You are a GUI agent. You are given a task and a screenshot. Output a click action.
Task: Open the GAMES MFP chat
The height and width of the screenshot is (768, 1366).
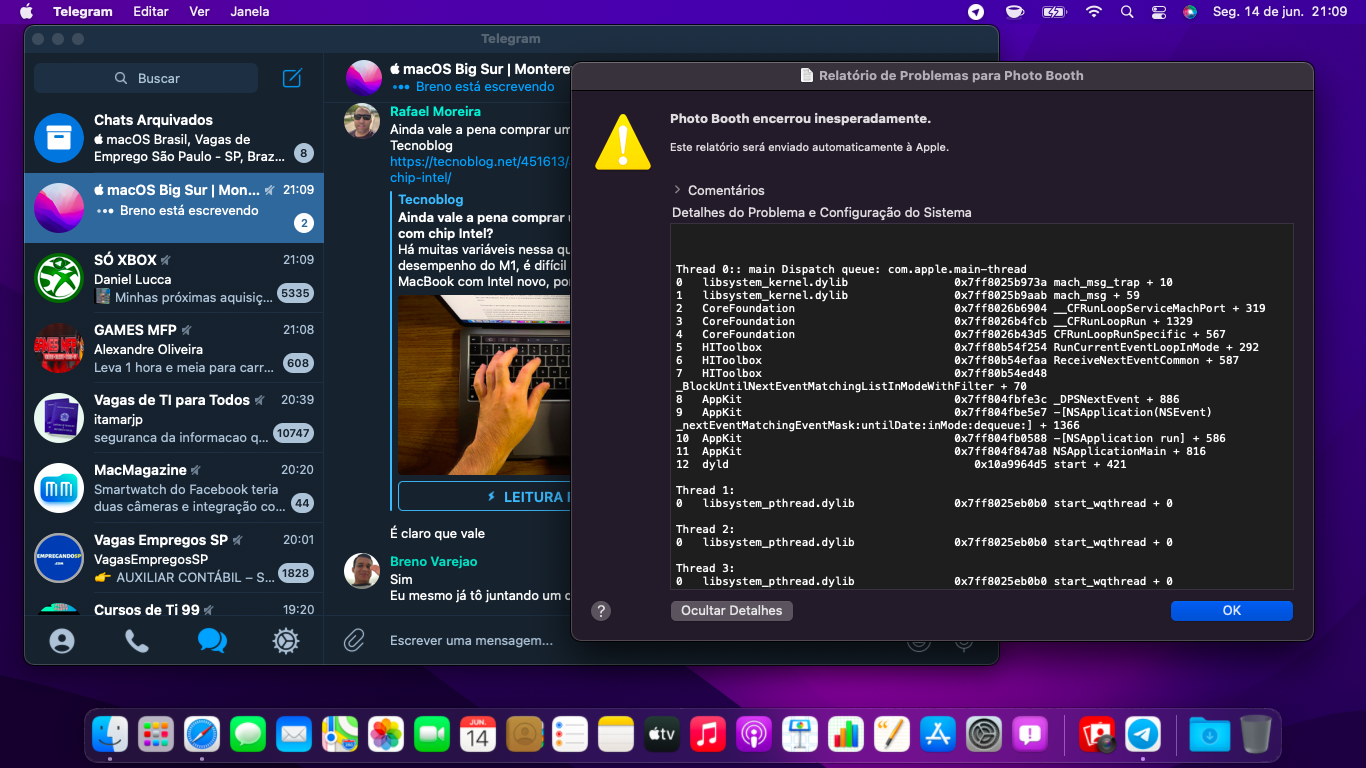pyautogui.click(x=174, y=348)
